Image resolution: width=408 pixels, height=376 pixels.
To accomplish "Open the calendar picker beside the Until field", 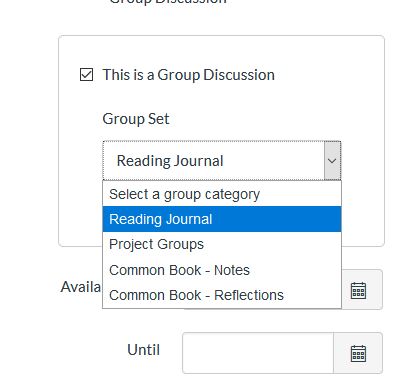I will 358,353.
